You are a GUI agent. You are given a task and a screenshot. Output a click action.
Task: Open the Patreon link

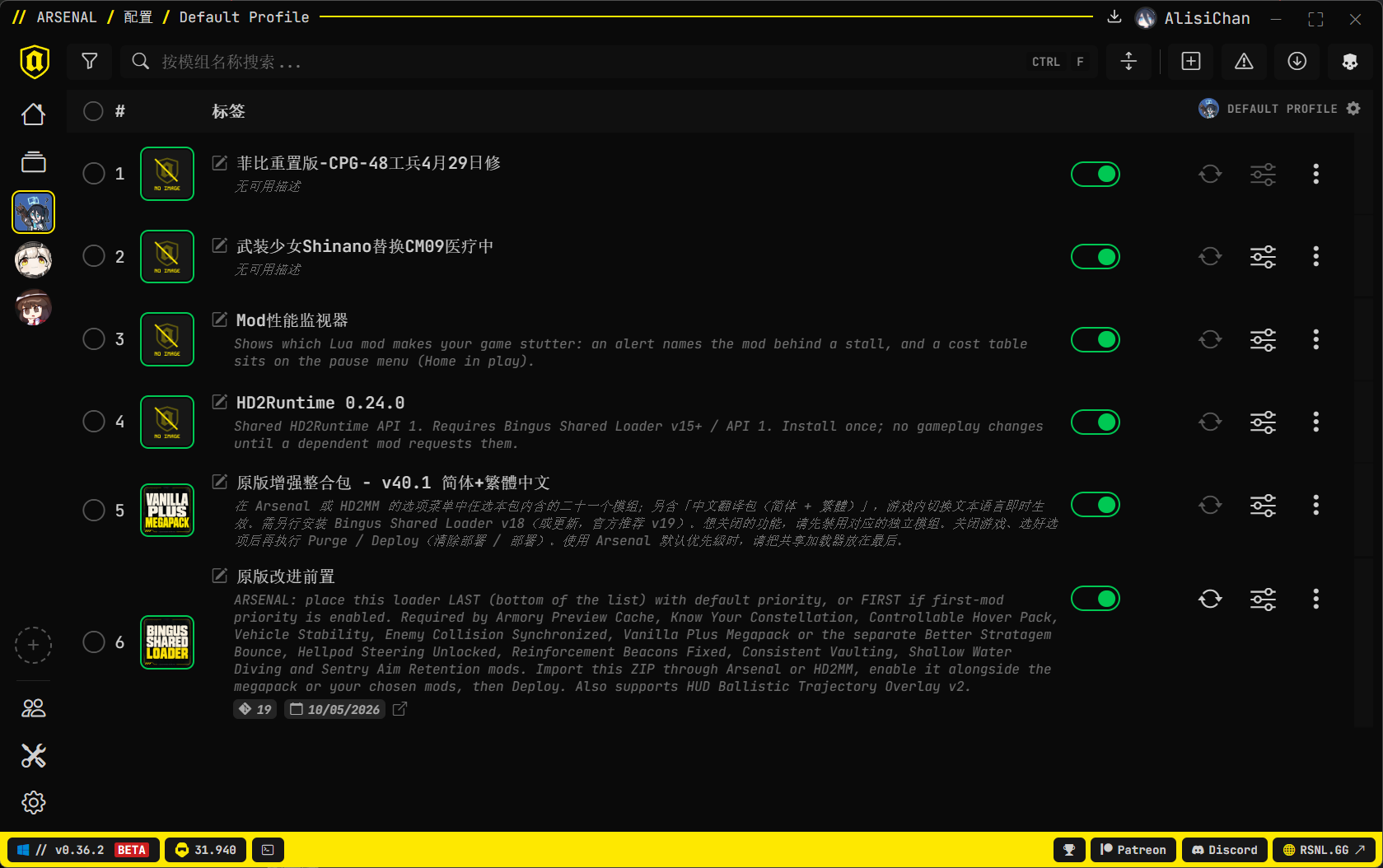[1133, 850]
